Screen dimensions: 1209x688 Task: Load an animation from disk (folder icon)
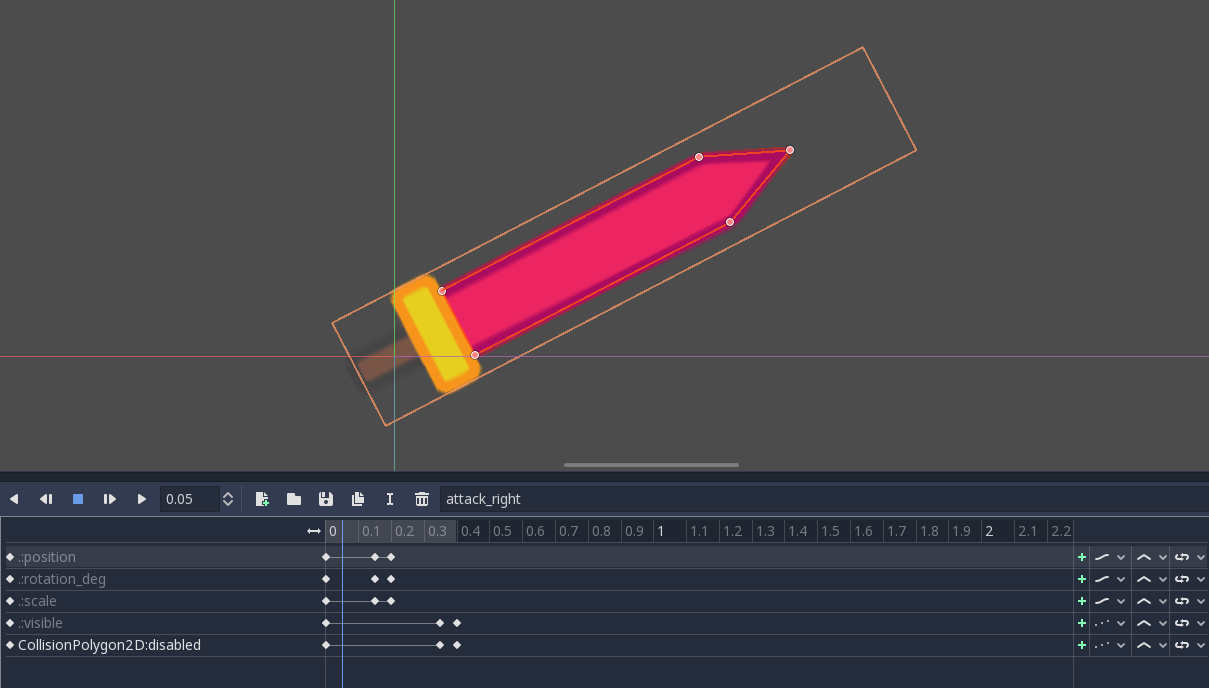(294, 499)
